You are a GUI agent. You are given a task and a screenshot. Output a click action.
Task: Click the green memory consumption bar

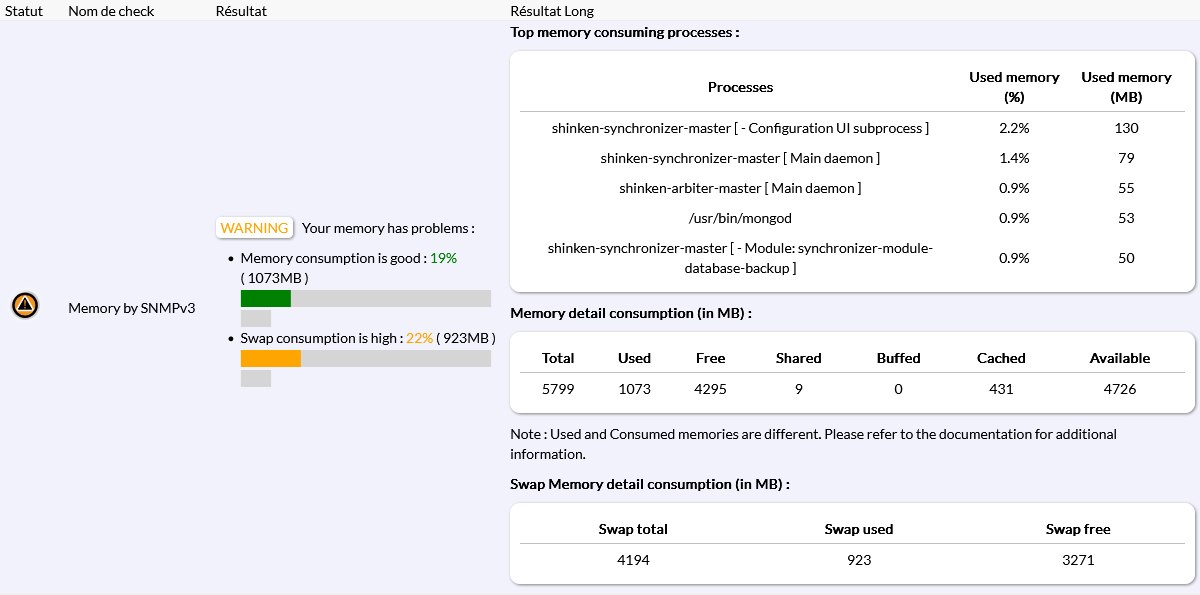coord(266,298)
